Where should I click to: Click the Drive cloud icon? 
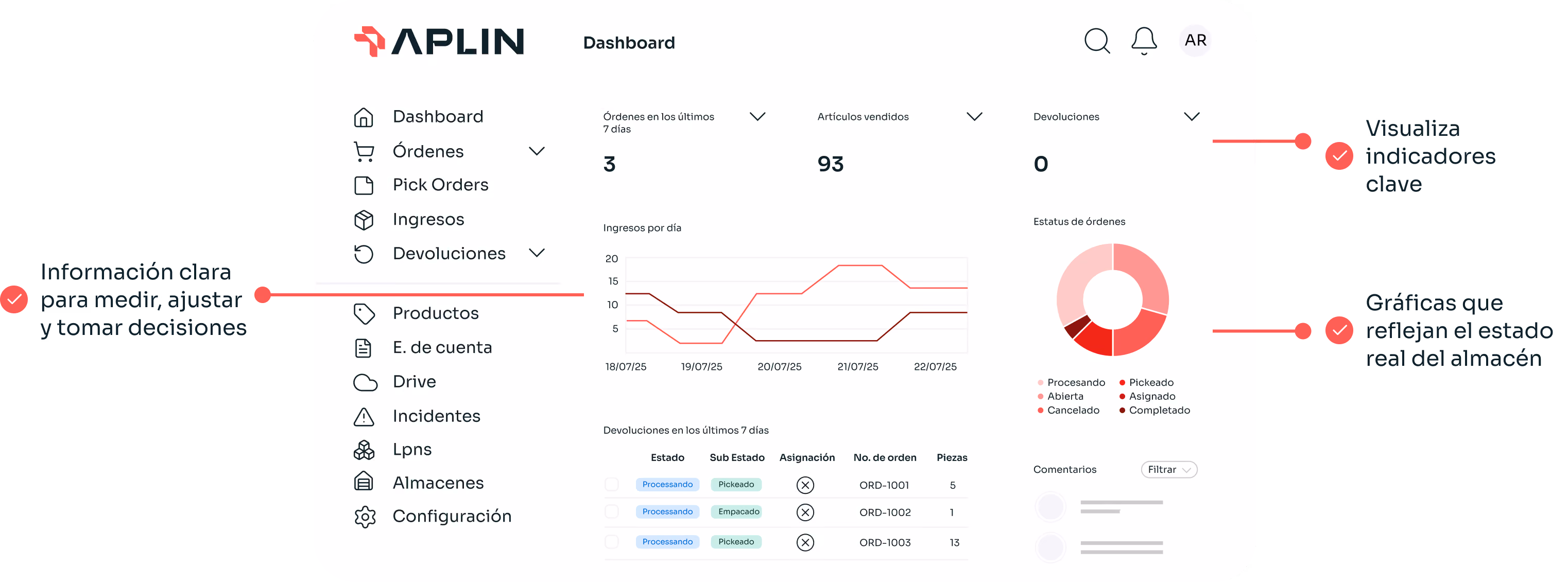pos(365,382)
